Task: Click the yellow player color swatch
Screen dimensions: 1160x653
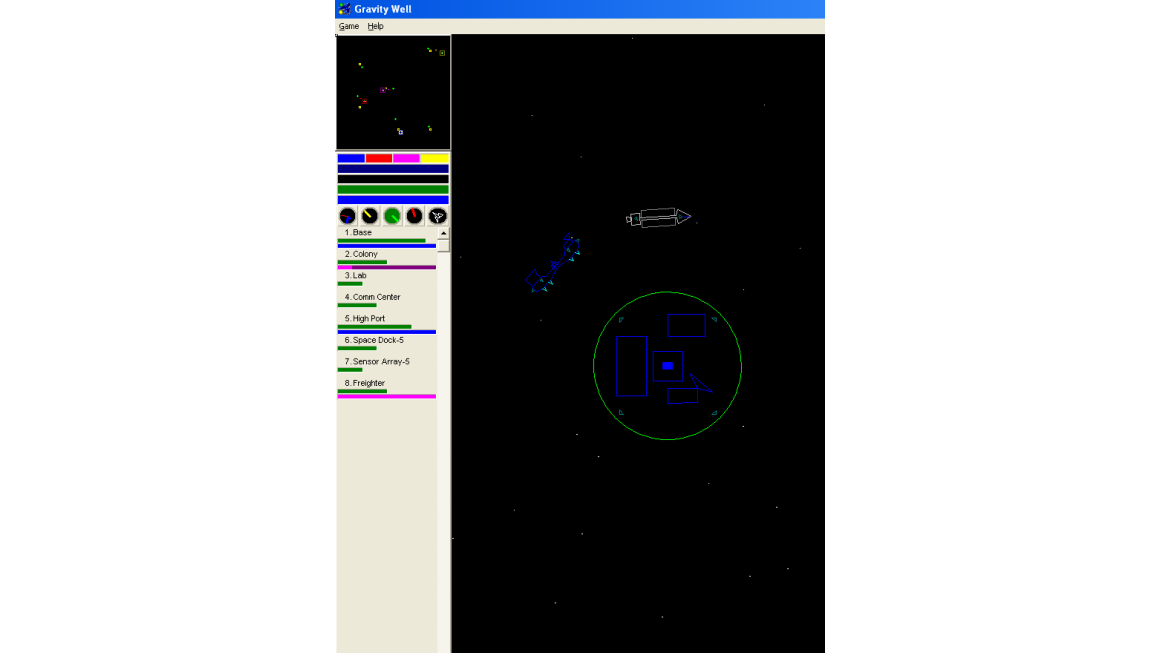Action: (434, 158)
